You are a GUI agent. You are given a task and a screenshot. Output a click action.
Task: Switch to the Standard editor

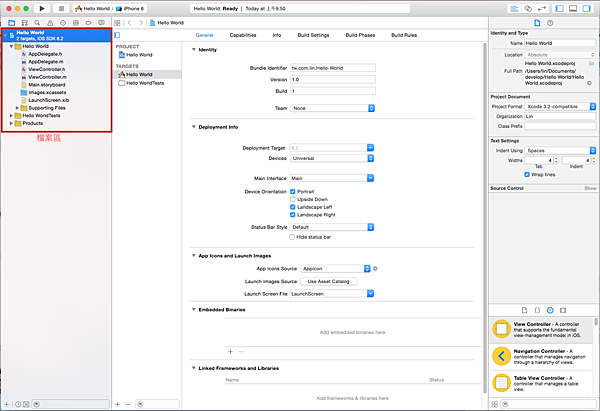[515, 8]
